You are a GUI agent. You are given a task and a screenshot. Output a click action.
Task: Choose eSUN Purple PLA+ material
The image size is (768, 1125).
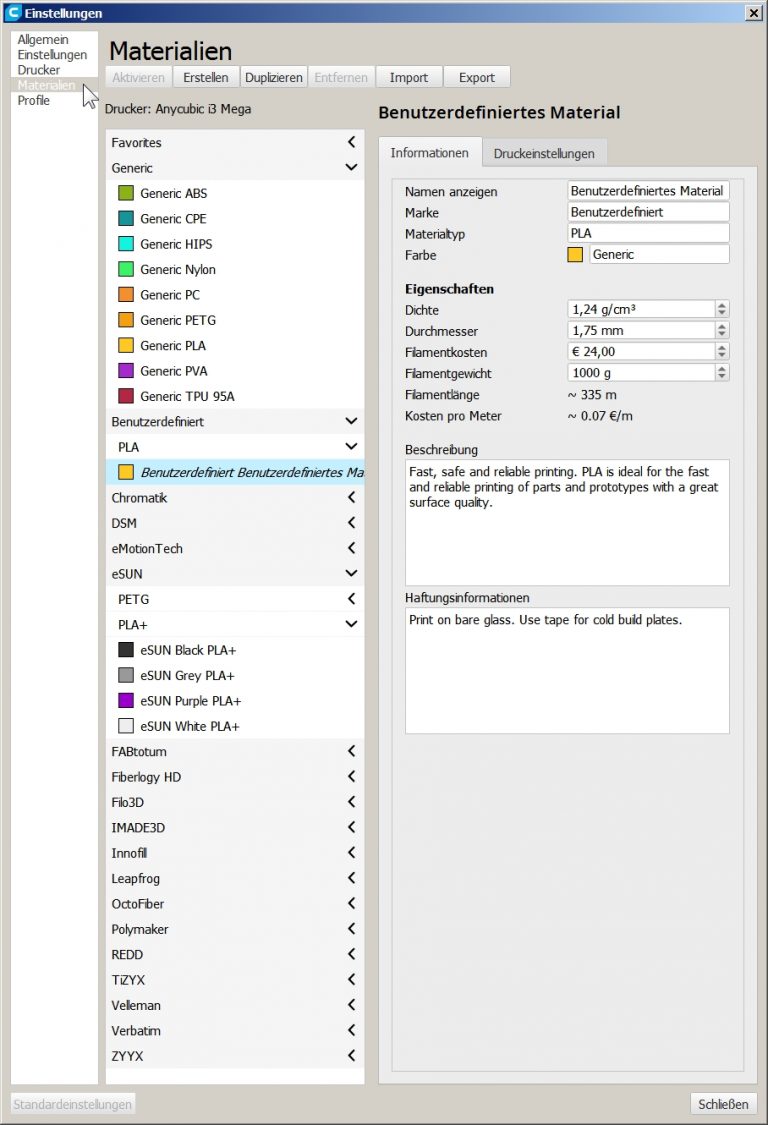pos(190,701)
